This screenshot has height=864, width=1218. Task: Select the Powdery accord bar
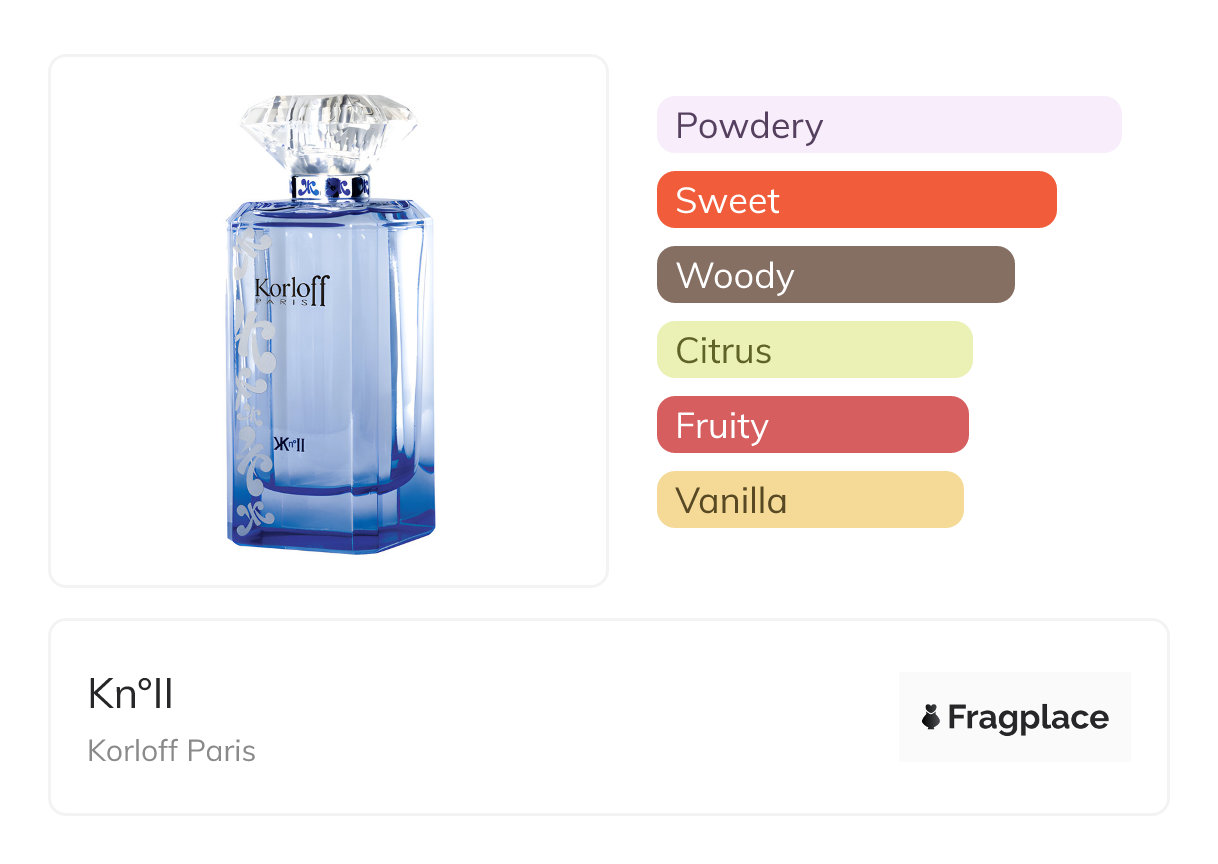889,125
